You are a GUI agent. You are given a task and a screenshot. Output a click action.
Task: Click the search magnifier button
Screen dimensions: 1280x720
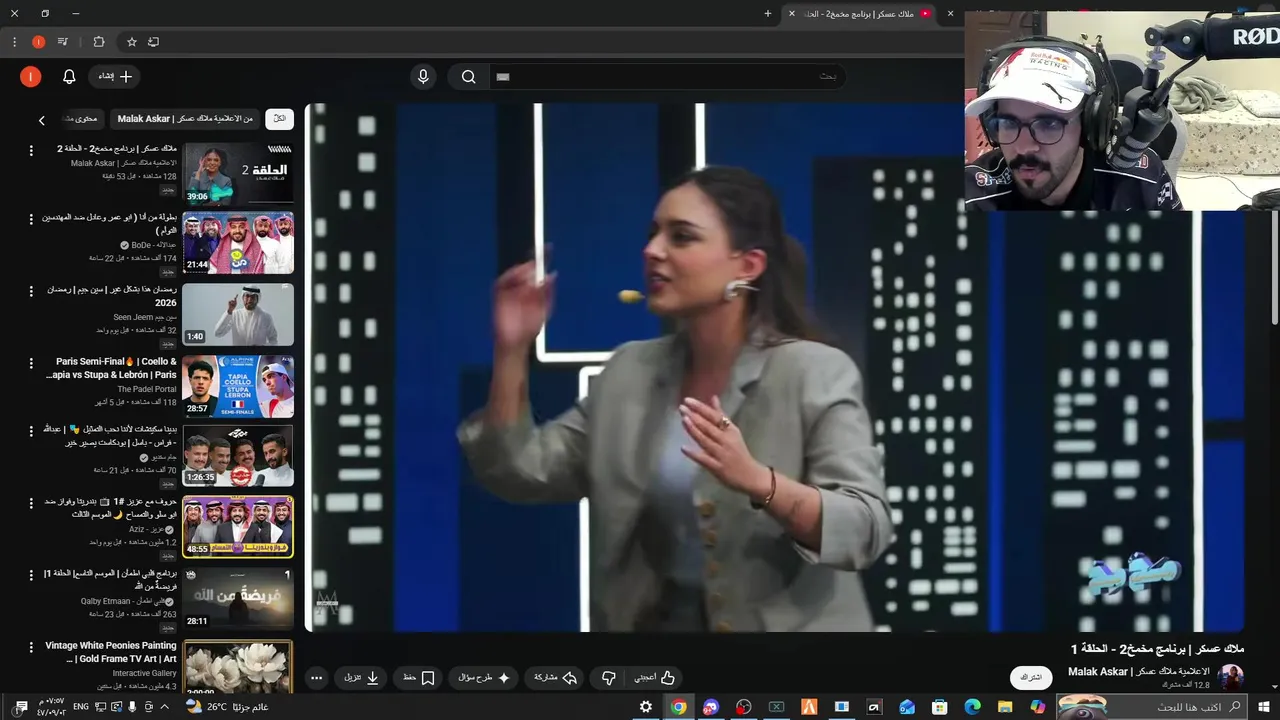(x=468, y=77)
